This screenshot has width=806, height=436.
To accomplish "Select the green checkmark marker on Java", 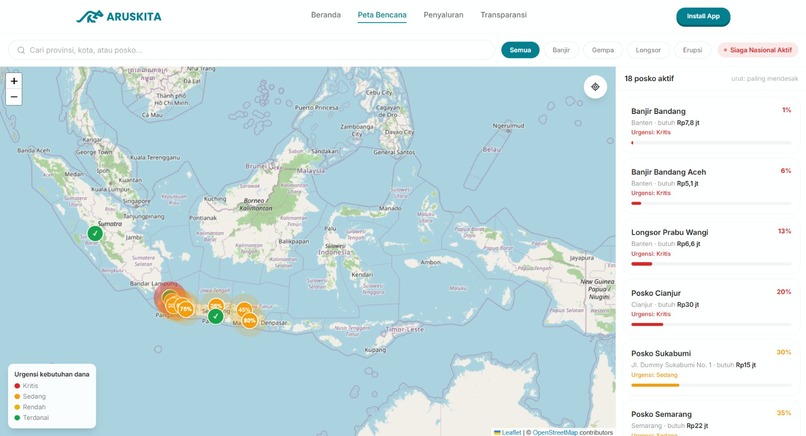I will coord(215,316).
